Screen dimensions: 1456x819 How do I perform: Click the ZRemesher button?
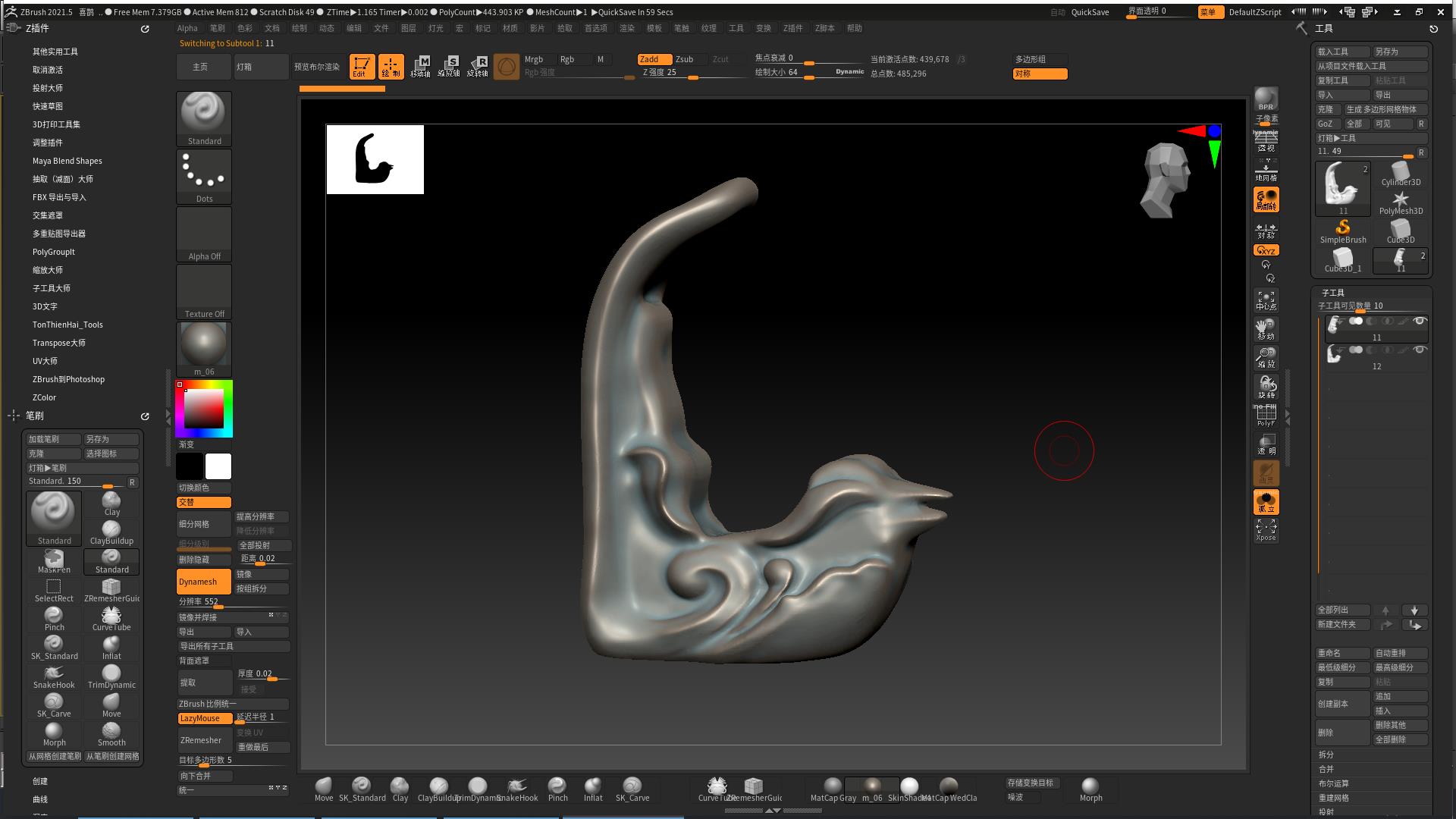tap(203, 740)
